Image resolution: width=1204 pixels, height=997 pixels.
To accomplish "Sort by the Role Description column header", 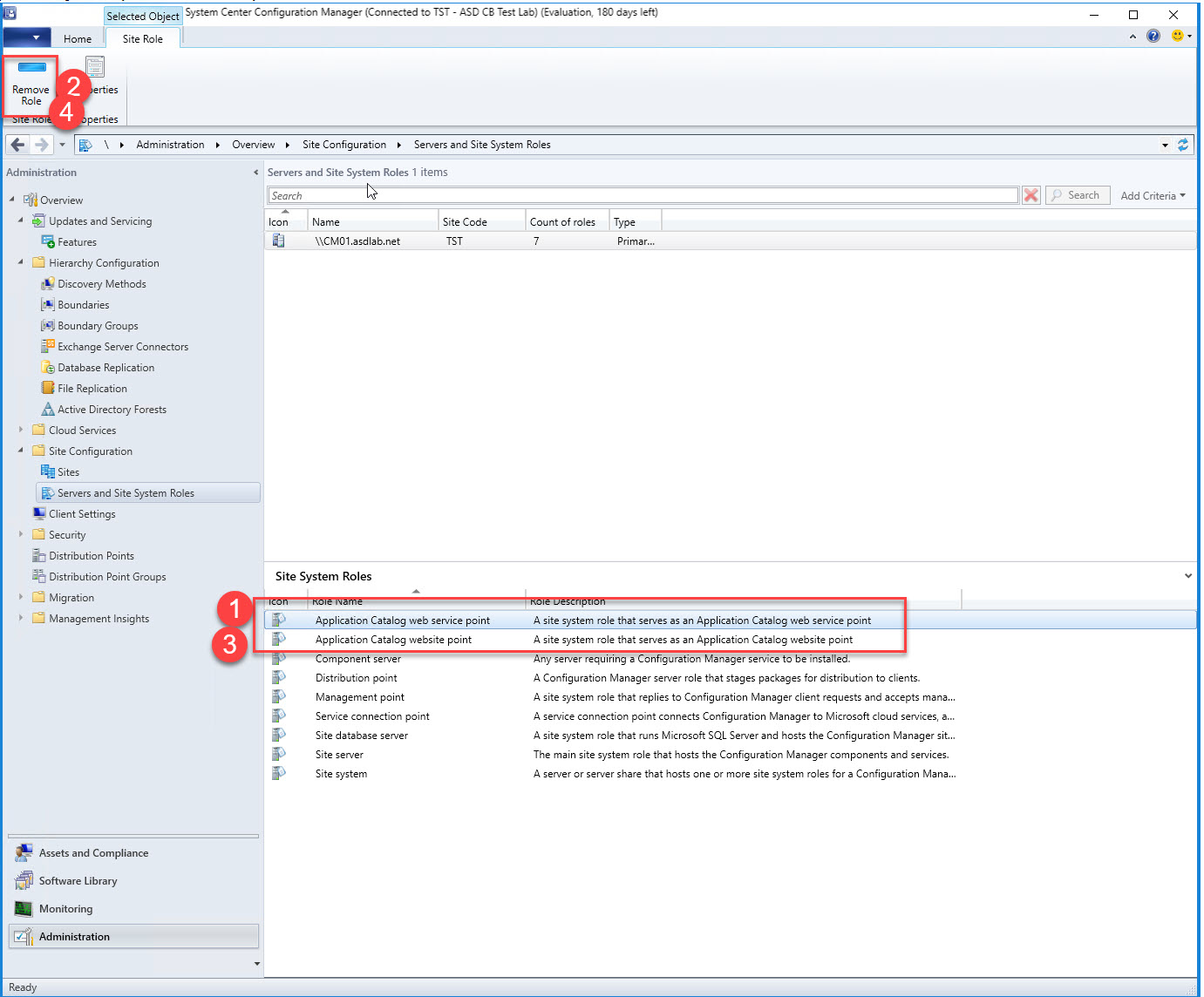I will [745, 601].
